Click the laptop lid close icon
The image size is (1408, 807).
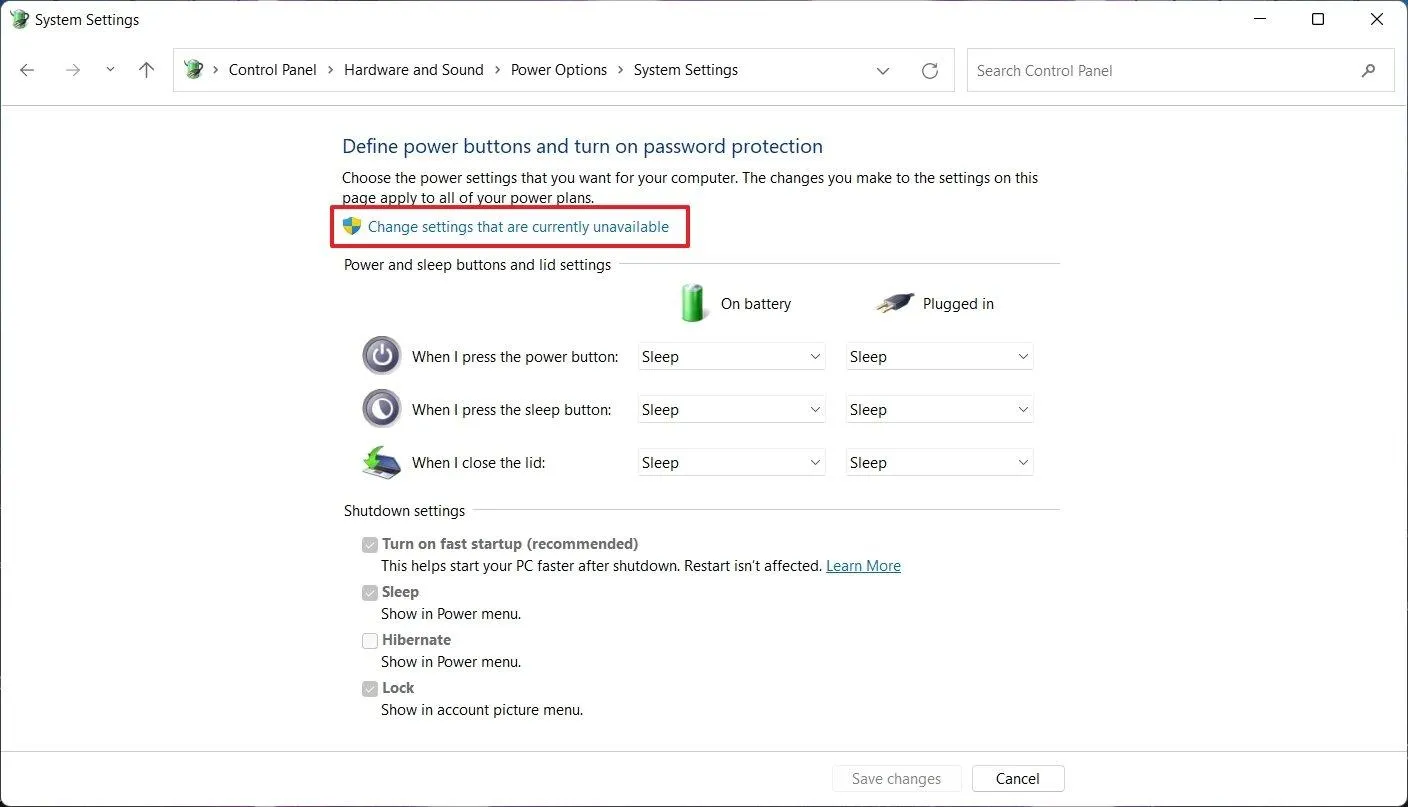[x=381, y=462]
